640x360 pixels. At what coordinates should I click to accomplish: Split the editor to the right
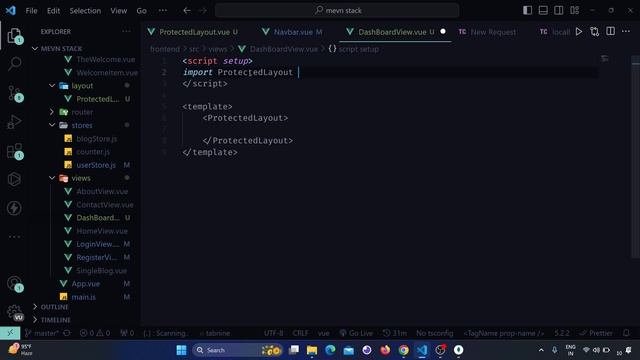(610, 31)
